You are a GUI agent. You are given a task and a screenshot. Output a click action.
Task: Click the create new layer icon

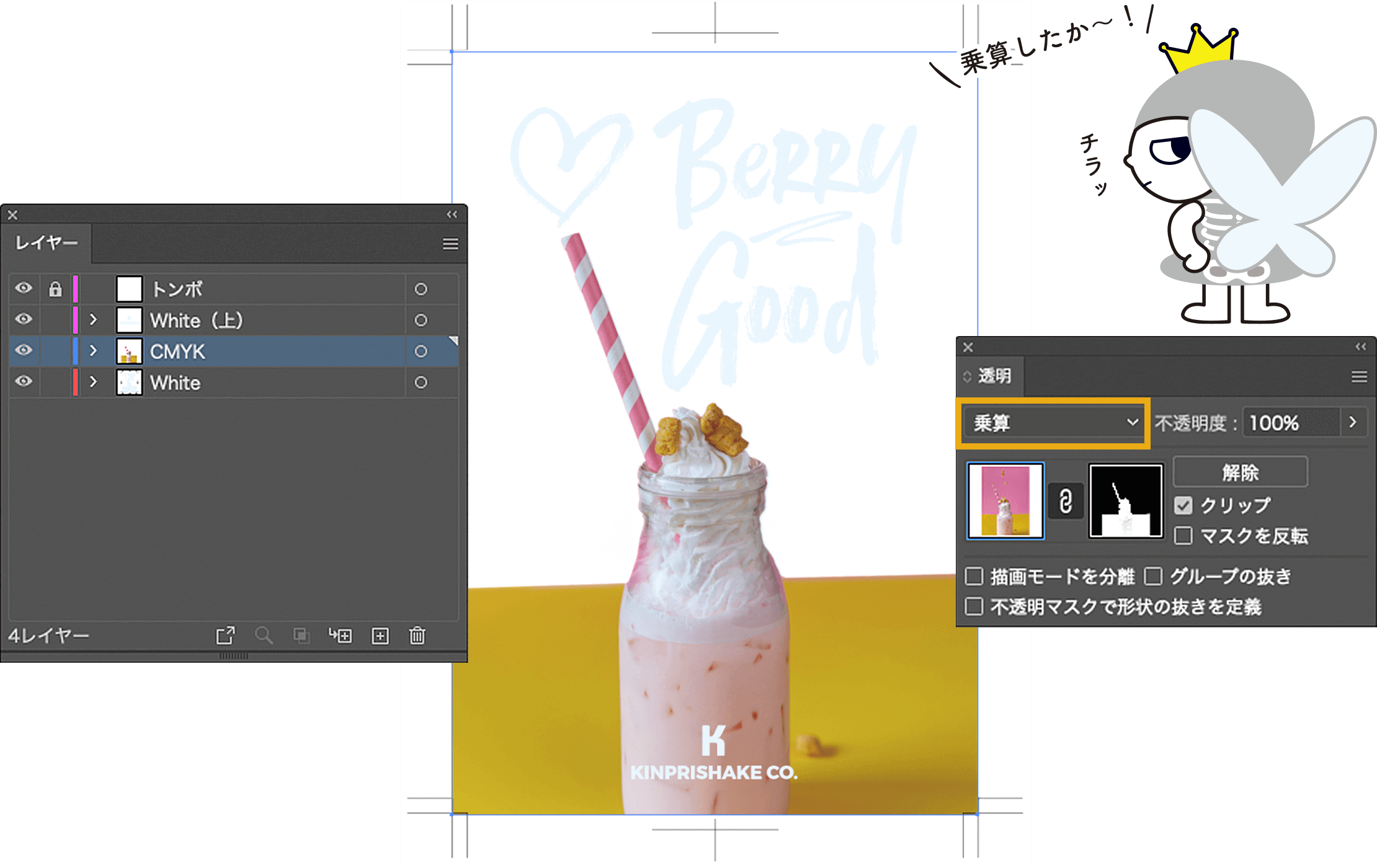(x=380, y=635)
